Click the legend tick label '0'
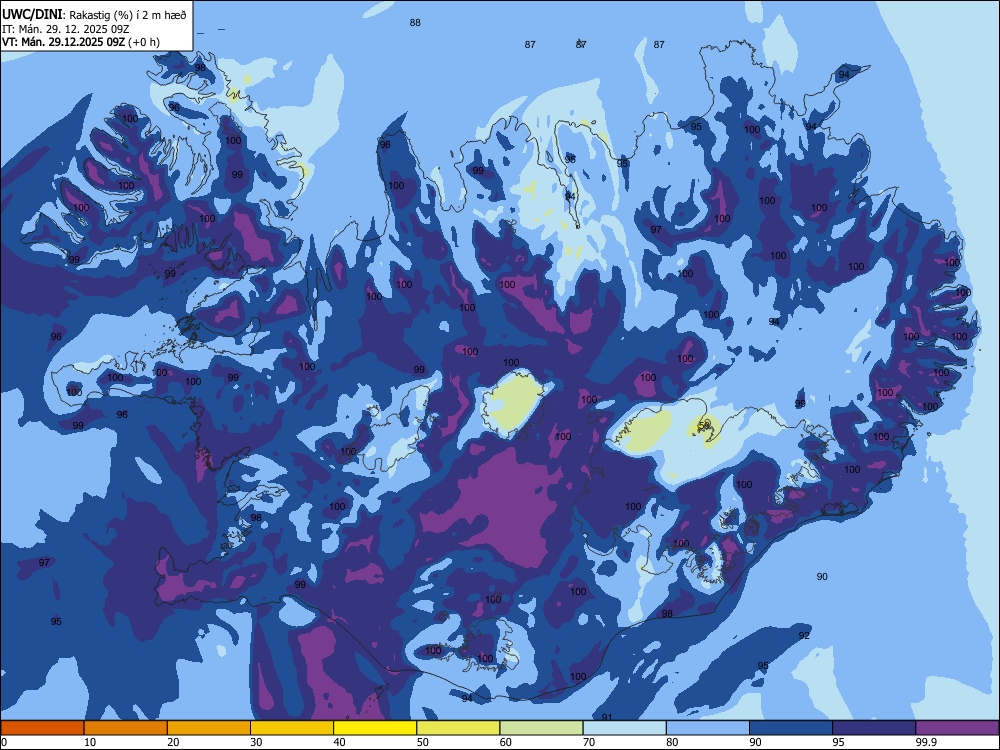 (x=4, y=742)
